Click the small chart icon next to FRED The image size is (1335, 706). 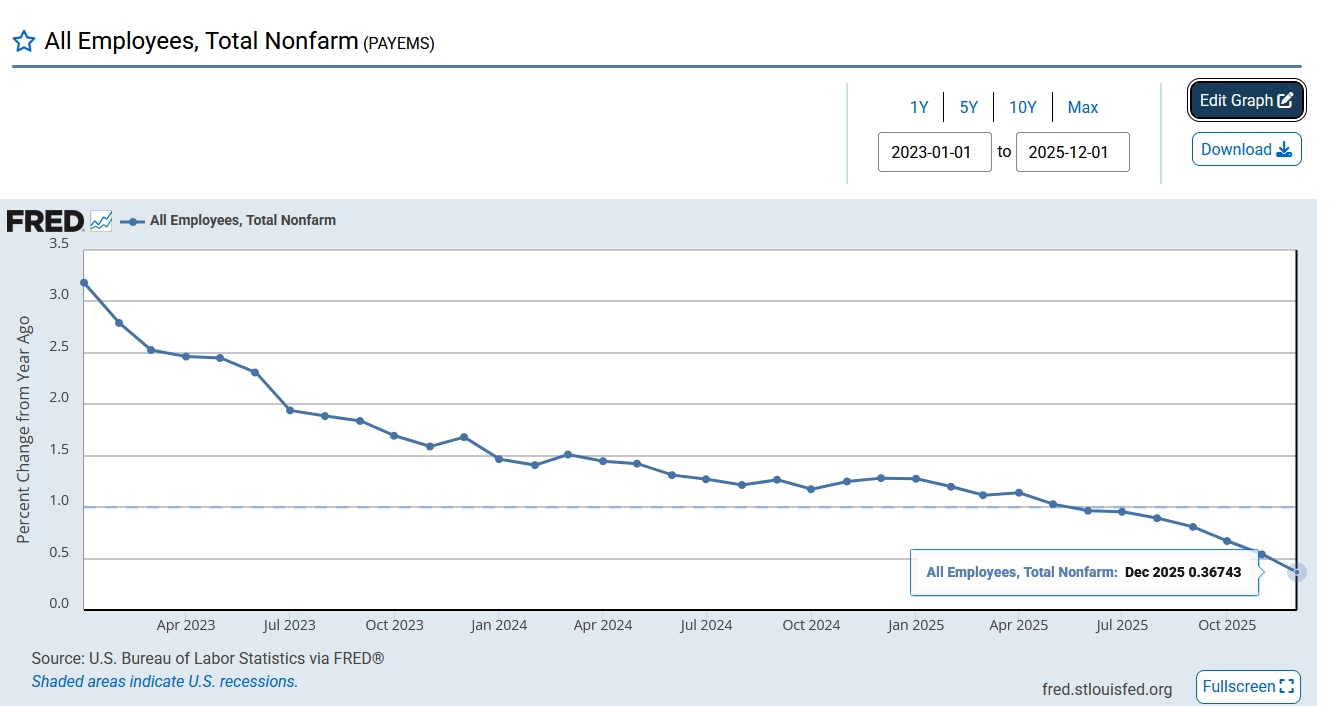pos(101,221)
